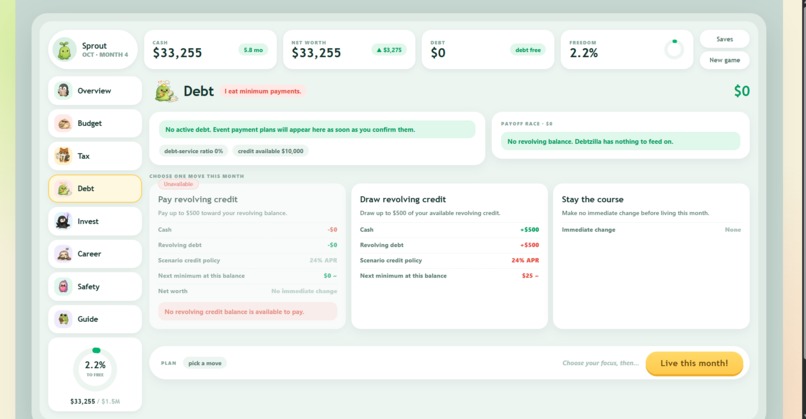The image size is (806, 419).
Task: Click the 'pick a move' plan chip
Action: [x=205, y=363]
